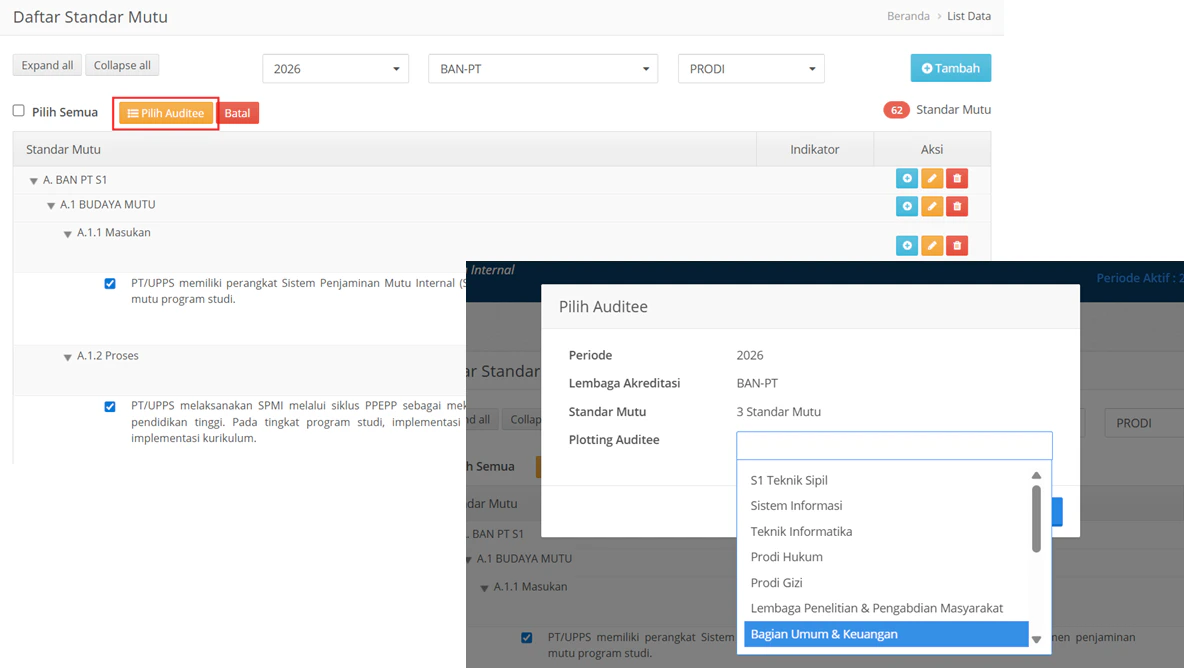The width and height of the screenshot is (1184, 668).
Task: Uncheck the SPMI perangkat standard under A.1.1 Masukan
Action: [x=110, y=284]
